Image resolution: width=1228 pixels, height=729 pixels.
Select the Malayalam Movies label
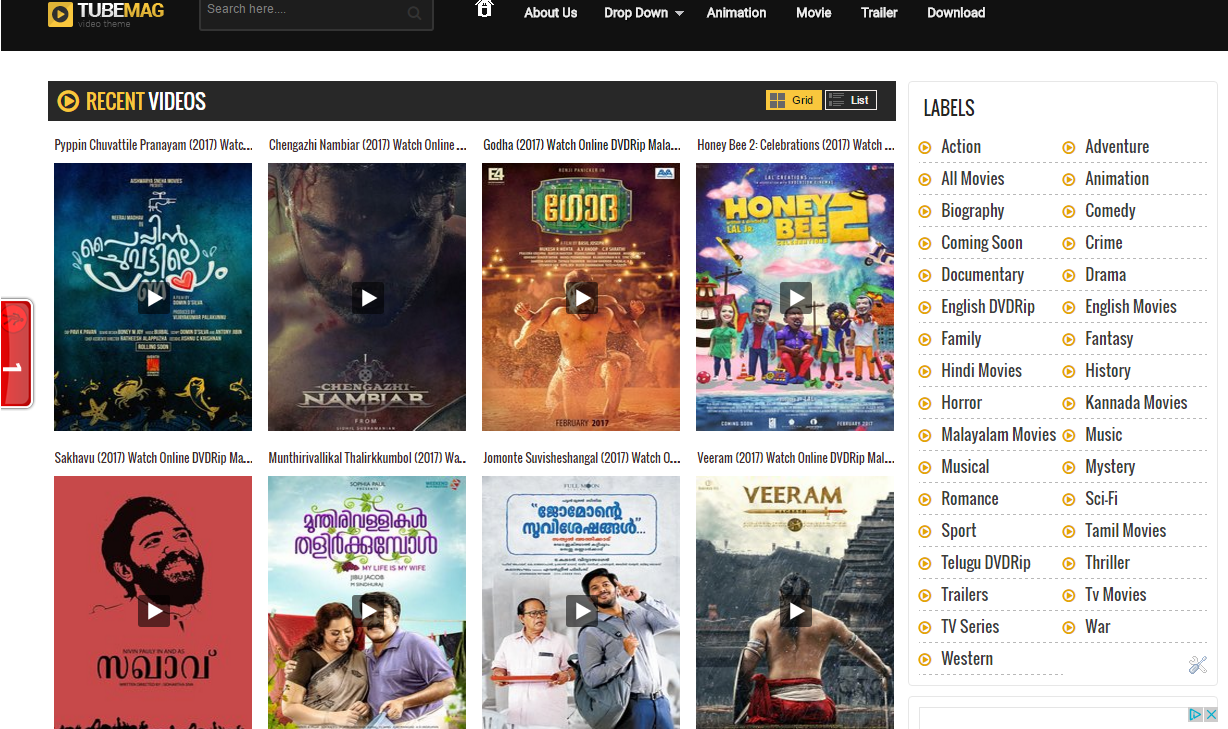pyautogui.click(x=999, y=435)
